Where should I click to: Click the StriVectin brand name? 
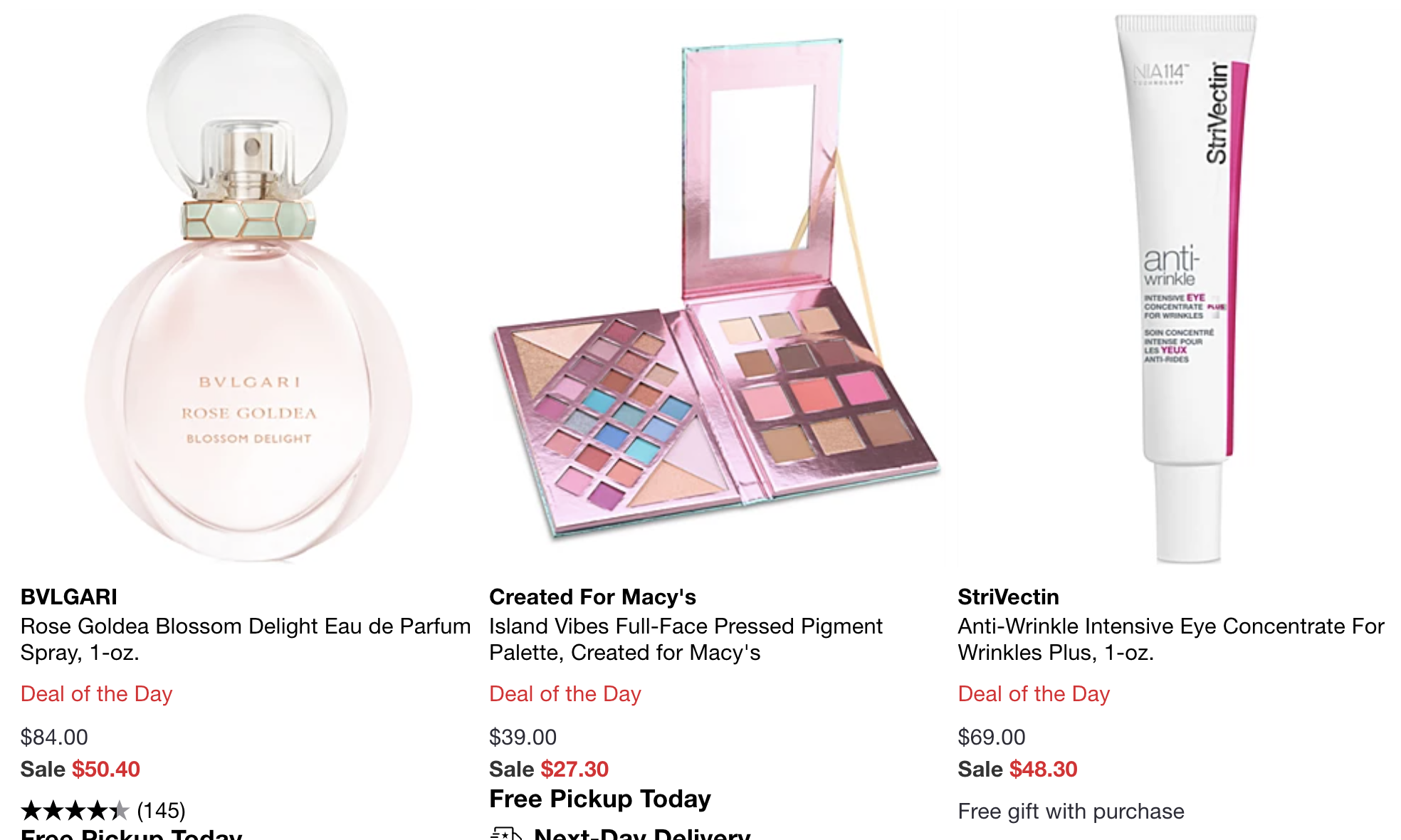pos(1008,597)
